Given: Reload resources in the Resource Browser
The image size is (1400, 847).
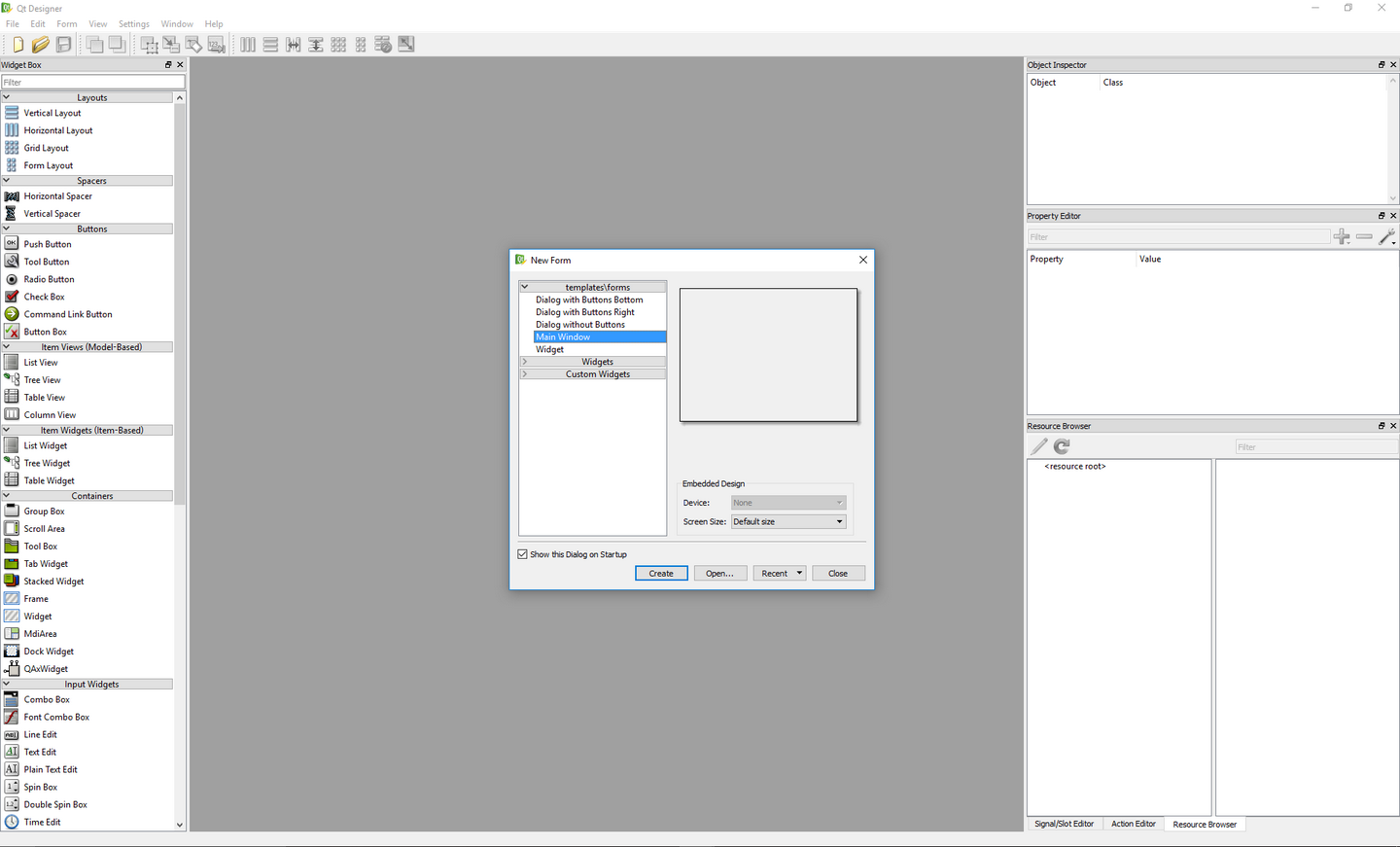Looking at the screenshot, I should (1061, 446).
